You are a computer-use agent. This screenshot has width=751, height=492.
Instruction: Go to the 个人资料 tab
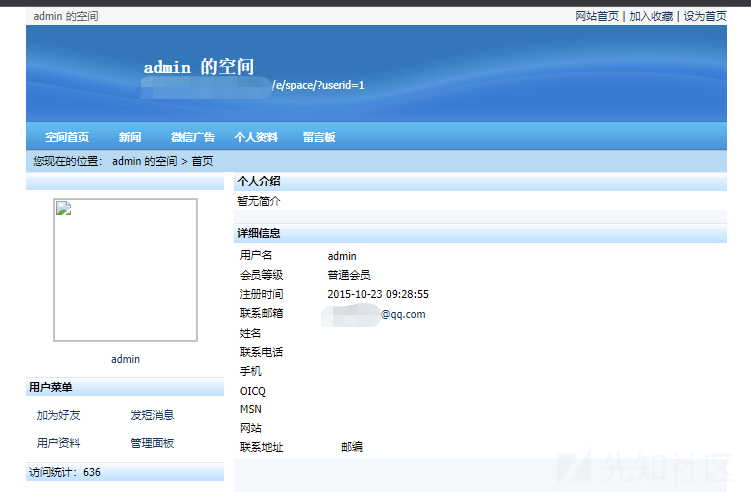[x=256, y=137]
